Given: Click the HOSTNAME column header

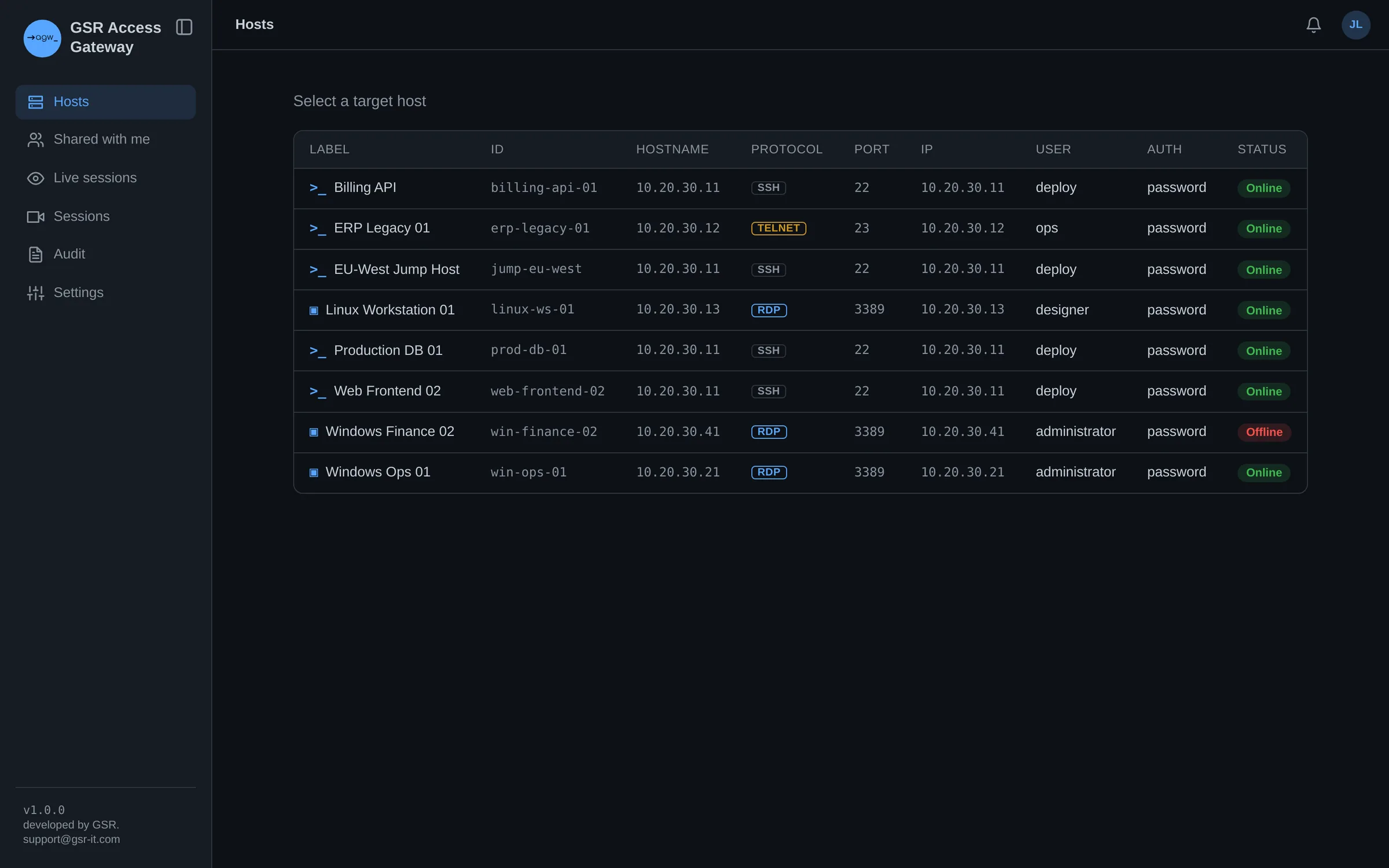Looking at the screenshot, I should pos(672,149).
